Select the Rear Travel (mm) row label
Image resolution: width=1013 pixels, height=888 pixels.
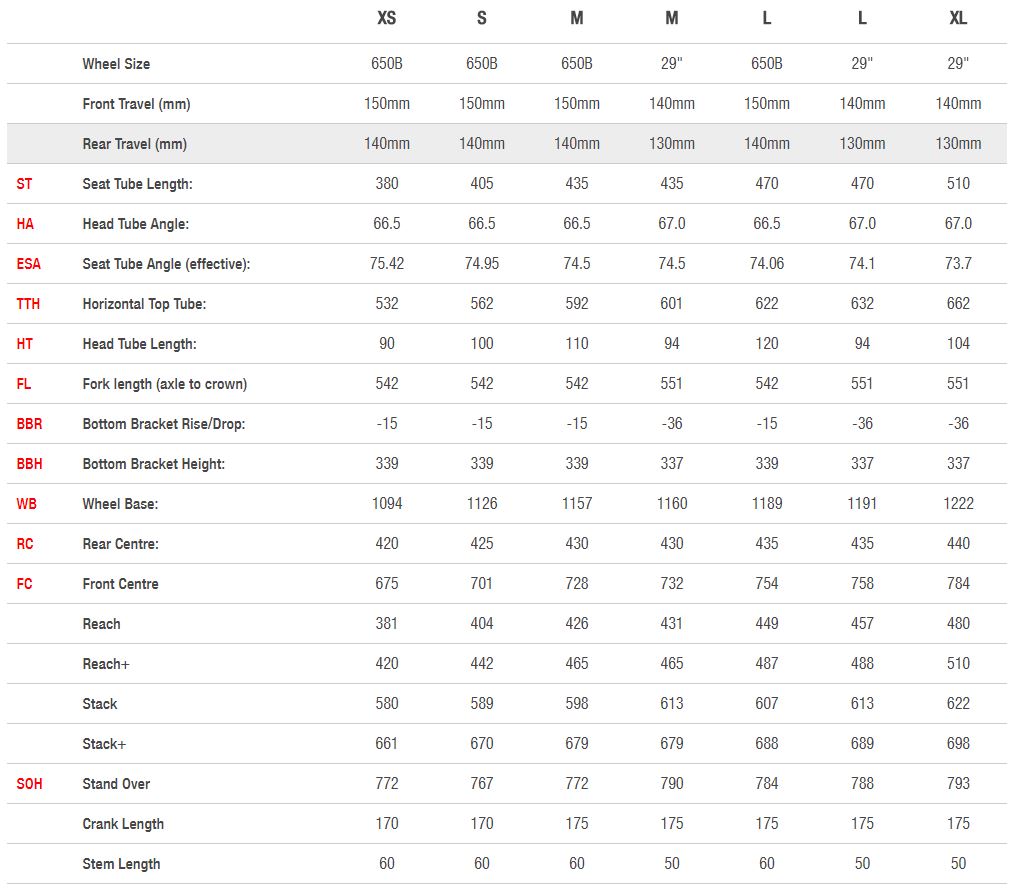[134, 144]
